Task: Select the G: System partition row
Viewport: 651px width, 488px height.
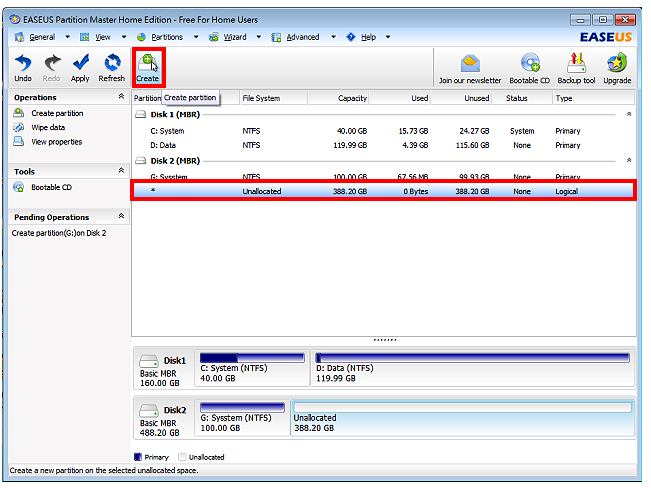Action: pos(383,176)
